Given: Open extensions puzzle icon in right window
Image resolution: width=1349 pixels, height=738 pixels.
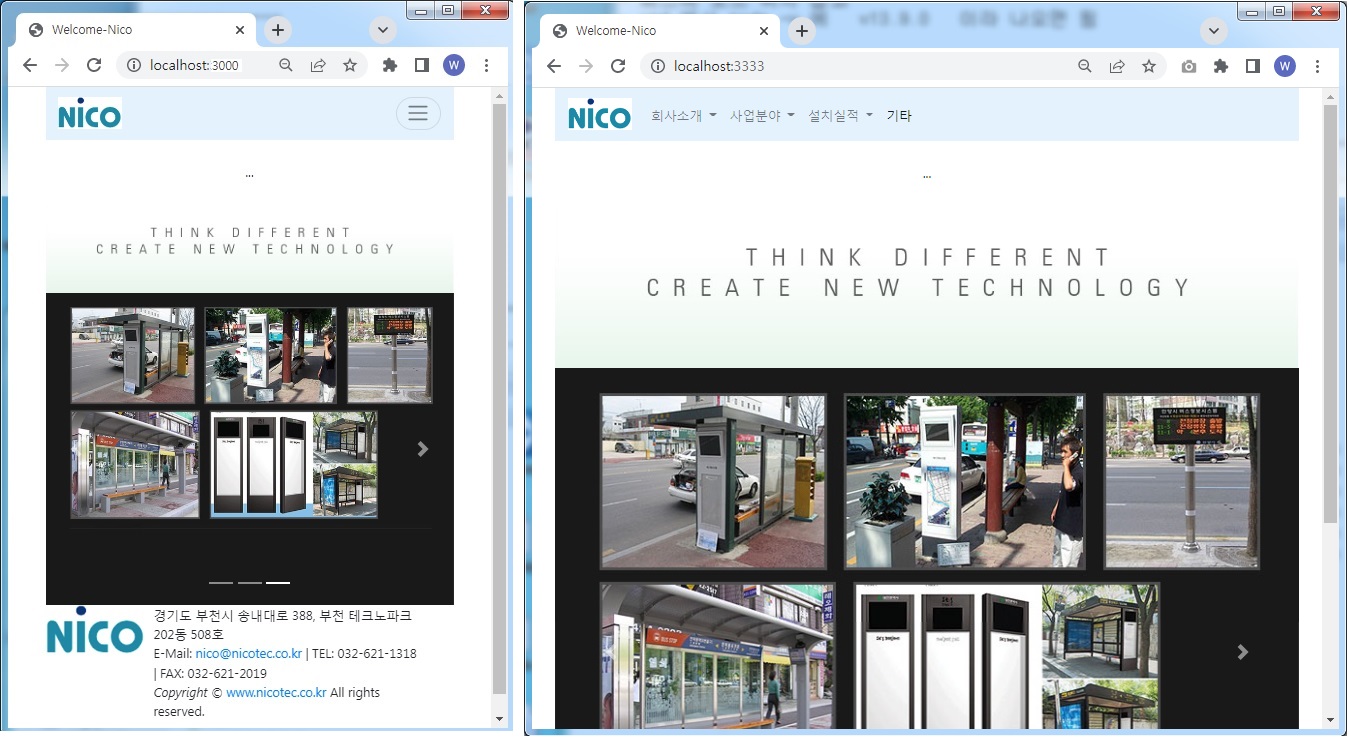Looking at the screenshot, I should (x=1221, y=66).
